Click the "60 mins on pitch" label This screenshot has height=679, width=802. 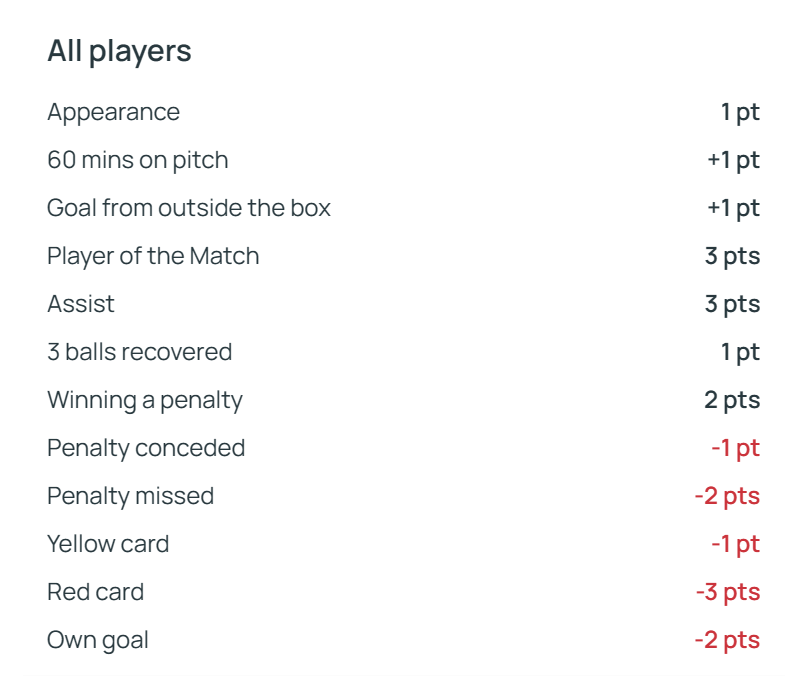coord(137,160)
